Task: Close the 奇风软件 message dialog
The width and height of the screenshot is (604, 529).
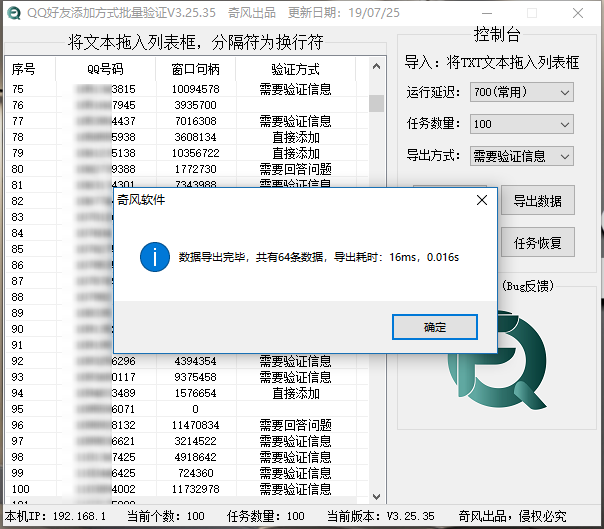Action: coord(482,200)
